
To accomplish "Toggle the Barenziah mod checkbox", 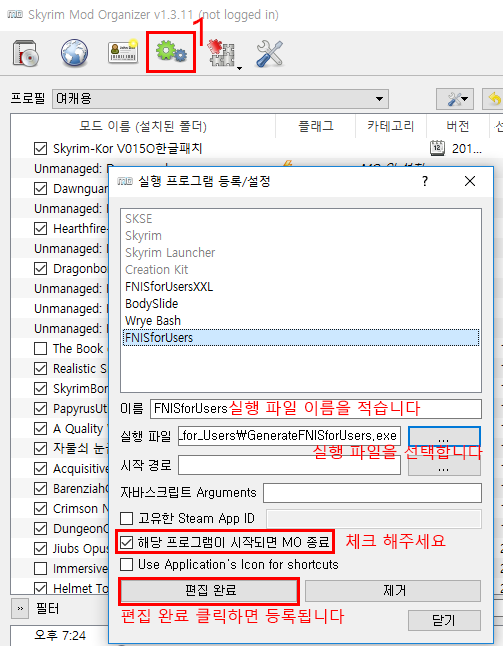I will click(40, 488).
